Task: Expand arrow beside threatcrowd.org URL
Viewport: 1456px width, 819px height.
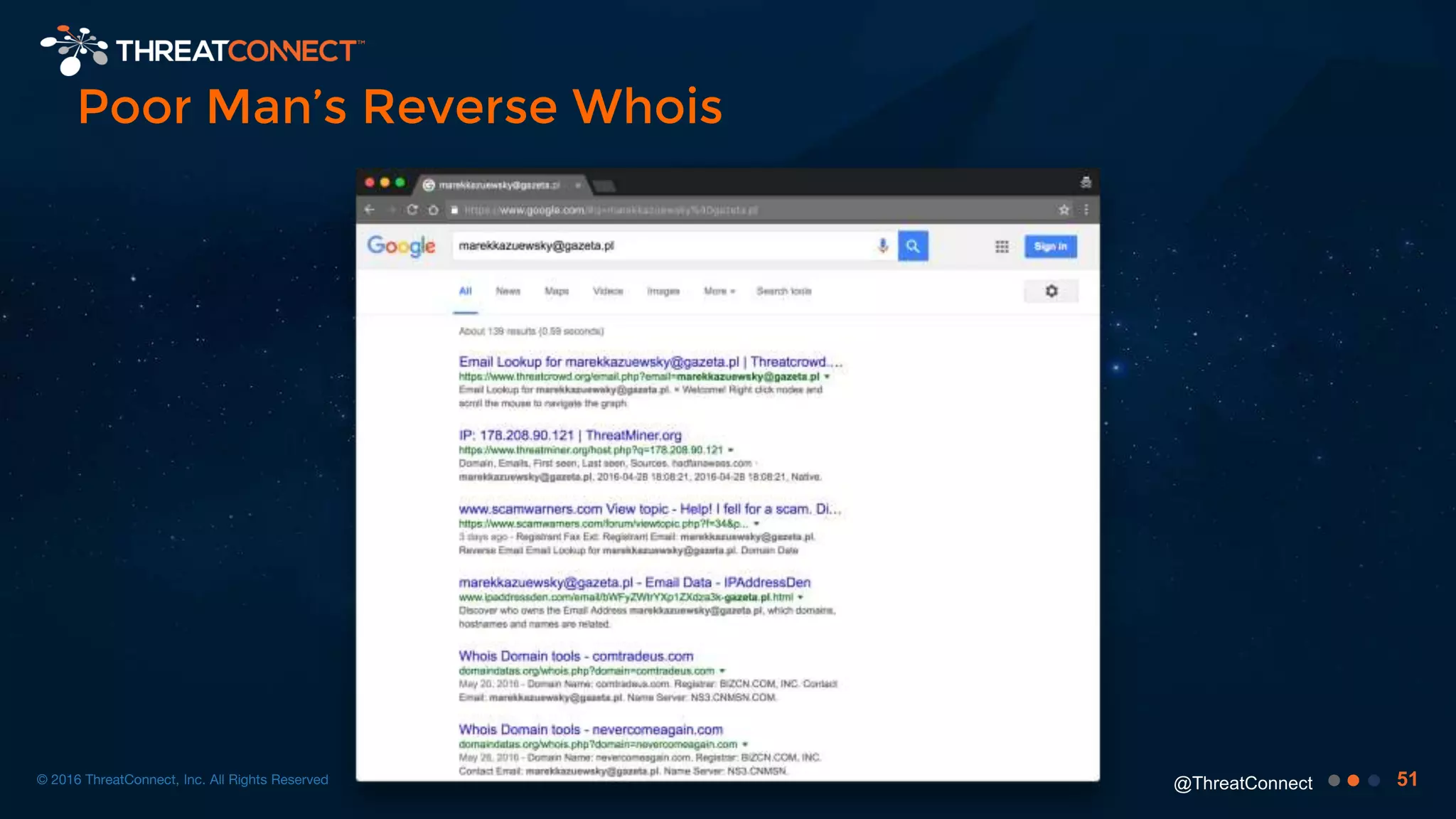Action: pos(827,377)
